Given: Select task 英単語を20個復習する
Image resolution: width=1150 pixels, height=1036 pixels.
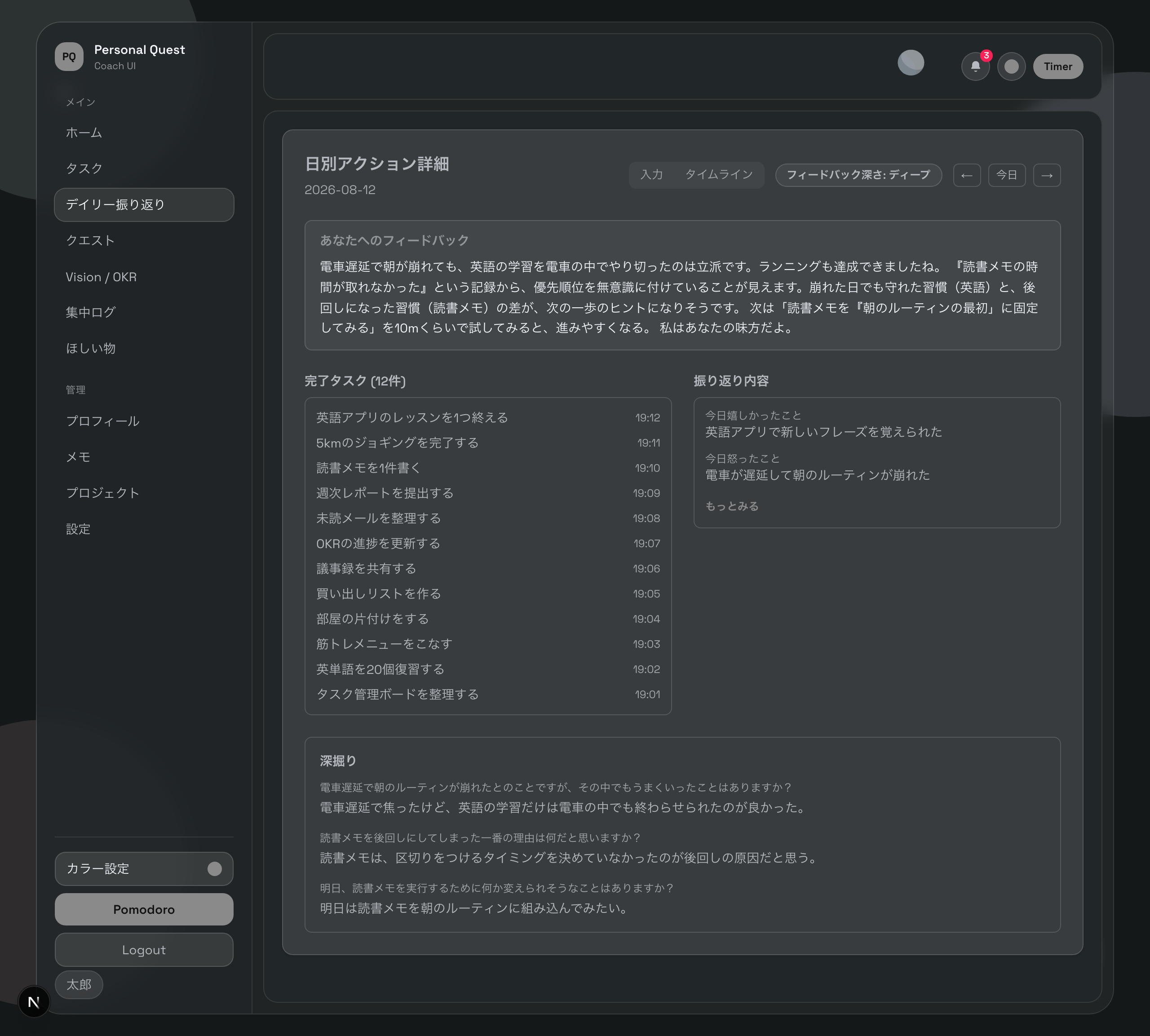Looking at the screenshot, I should [488, 669].
